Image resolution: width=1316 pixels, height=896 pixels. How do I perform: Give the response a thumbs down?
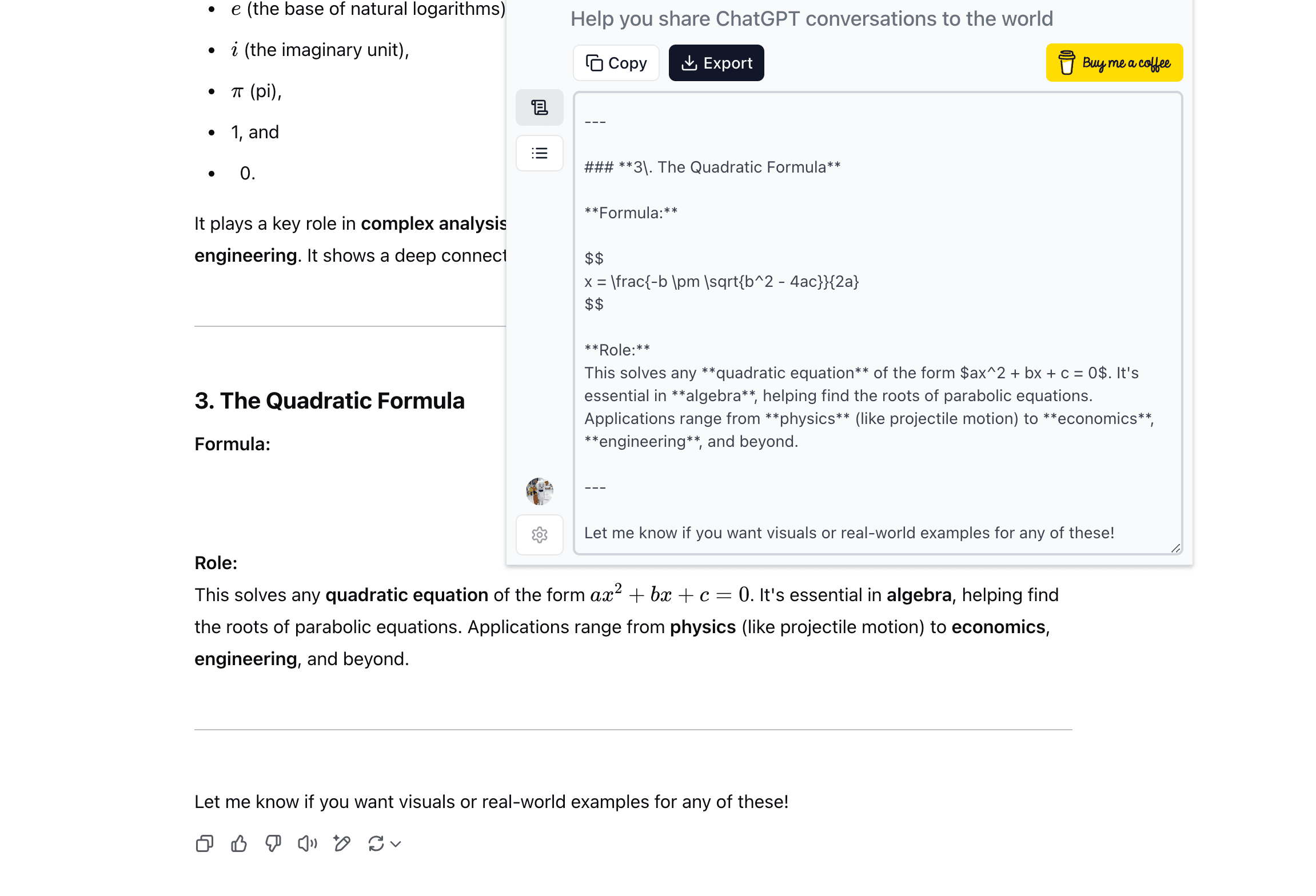click(x=273, y=843)
